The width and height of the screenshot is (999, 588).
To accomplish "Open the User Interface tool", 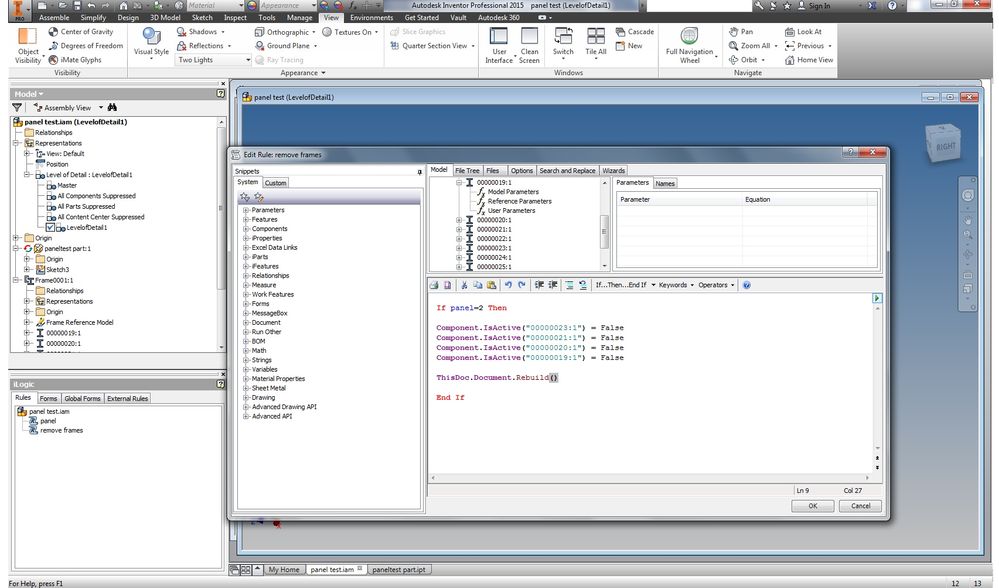I will pyautogui.click(x=499, y=45).
